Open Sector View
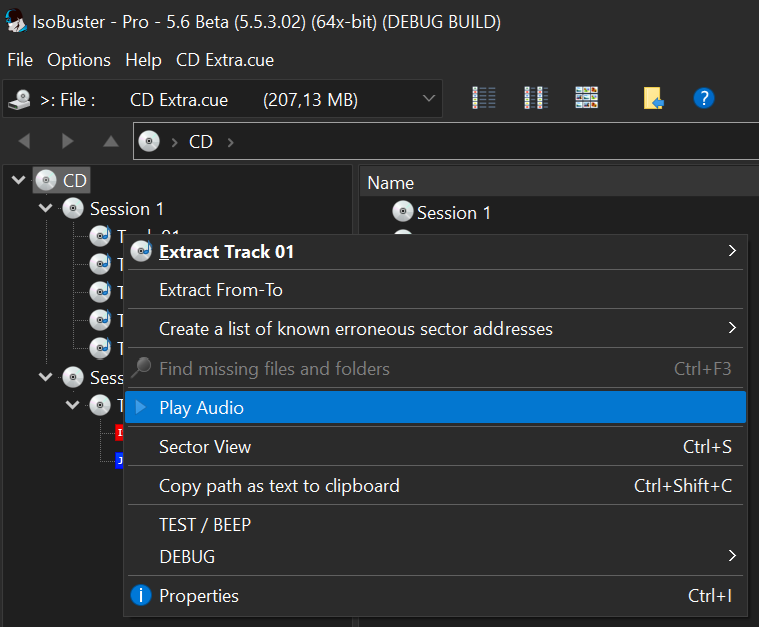The image size is (759, 627). click(x=435, y=447)
